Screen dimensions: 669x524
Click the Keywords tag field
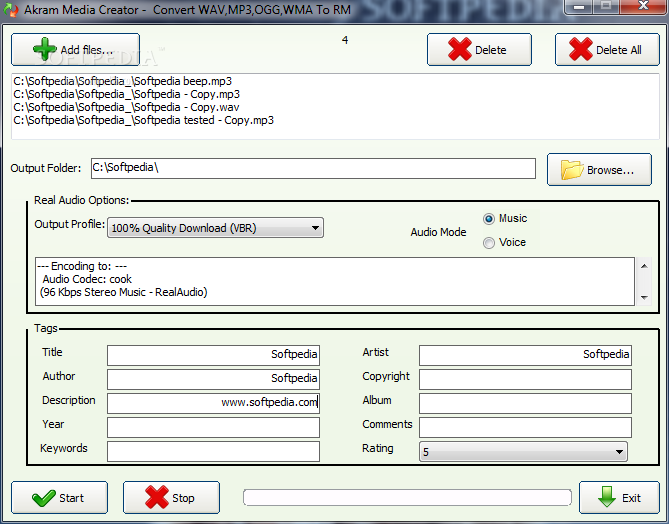213,451
